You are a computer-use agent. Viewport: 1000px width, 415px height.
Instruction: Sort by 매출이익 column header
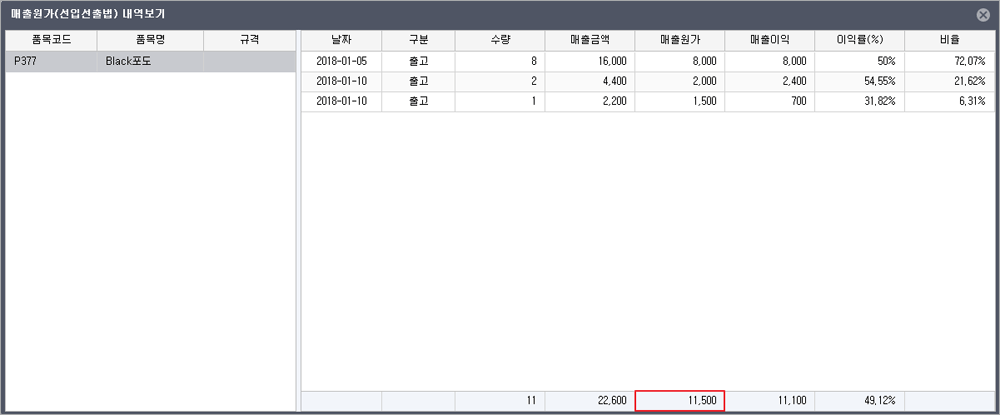point(769,40)
